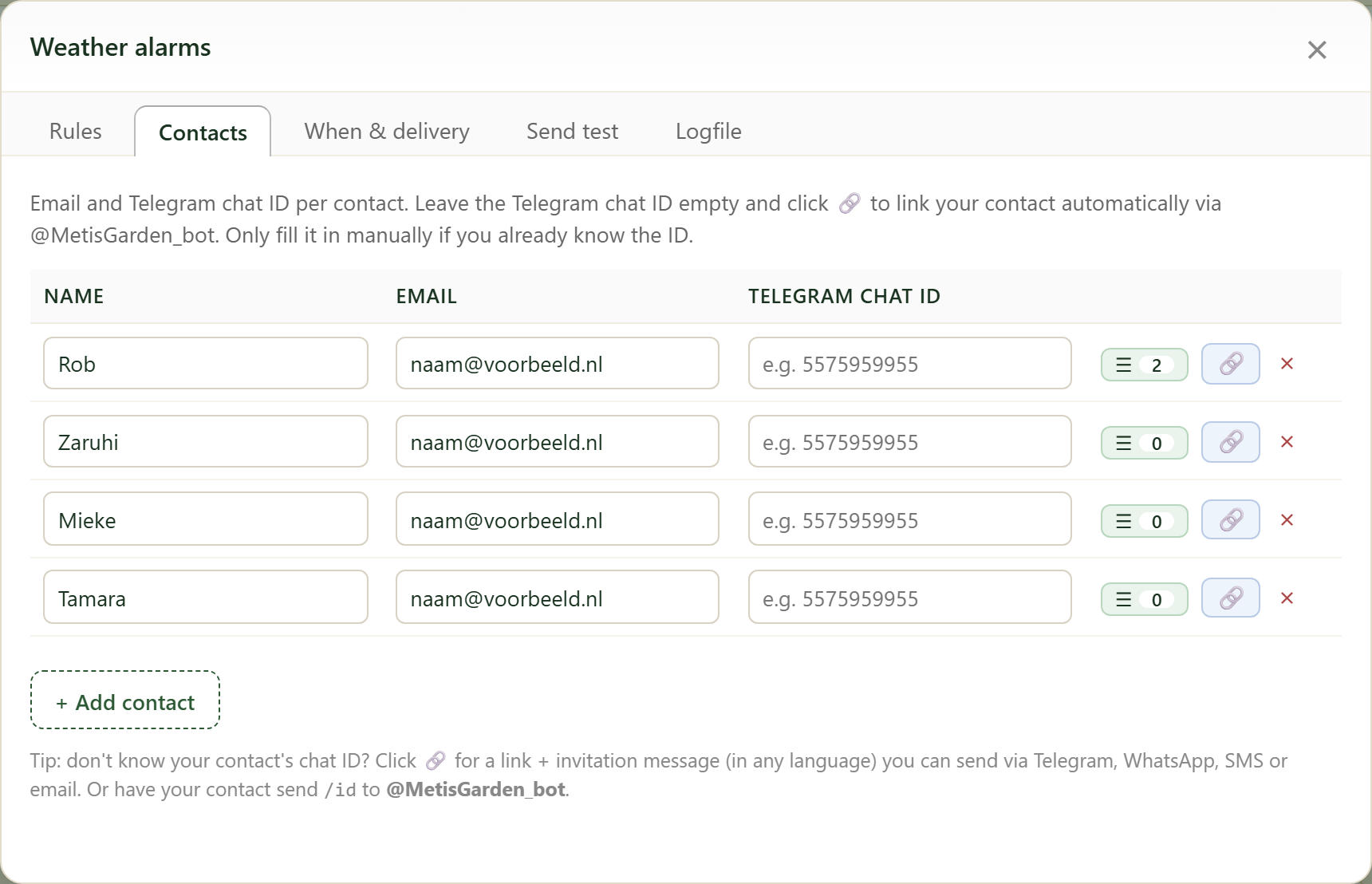This screenshot has height=884, width=1372.
Task: Open the When & delivery tab
Action: click(387, 131)
